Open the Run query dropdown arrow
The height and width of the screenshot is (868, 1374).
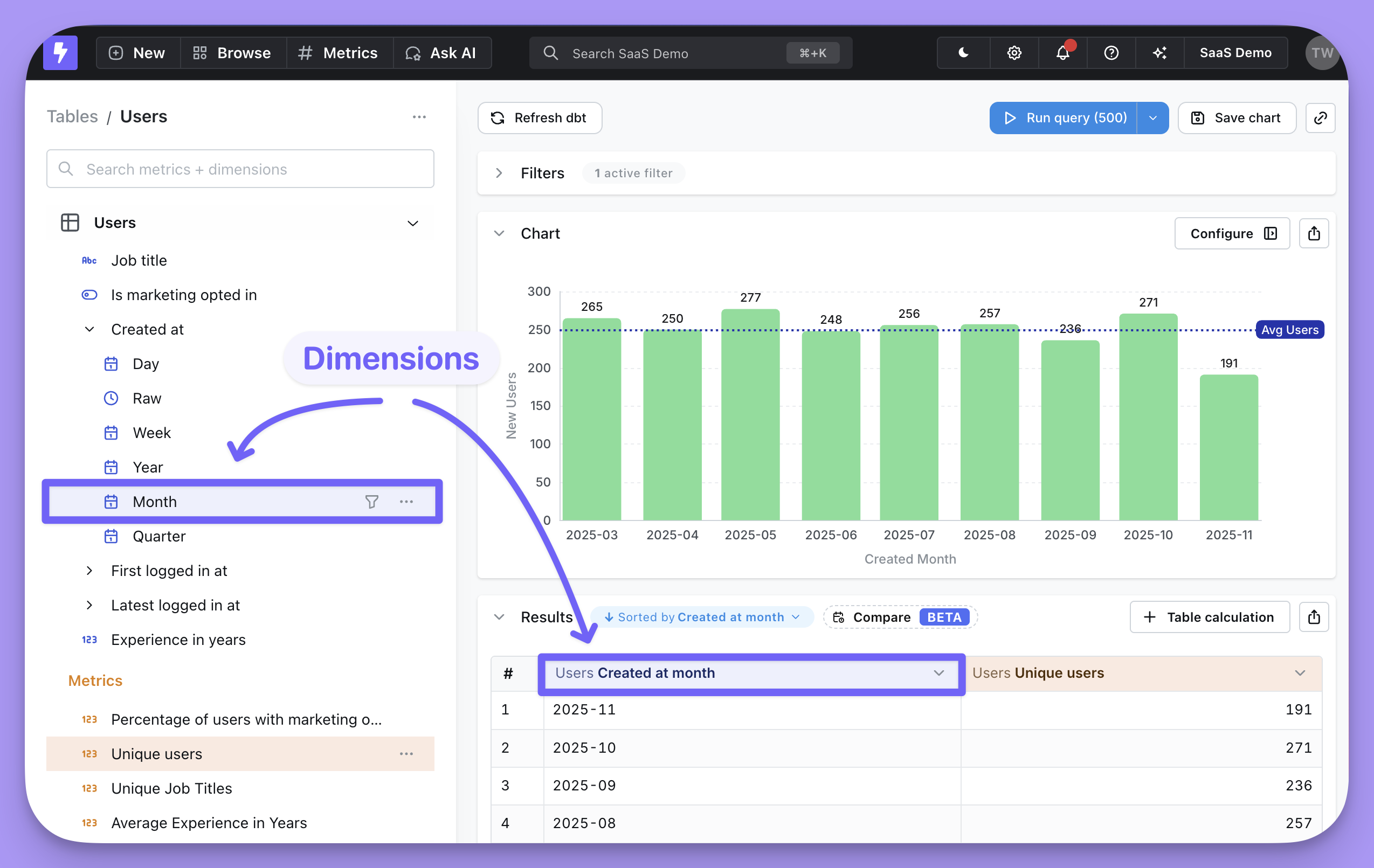coord(1152,118)
